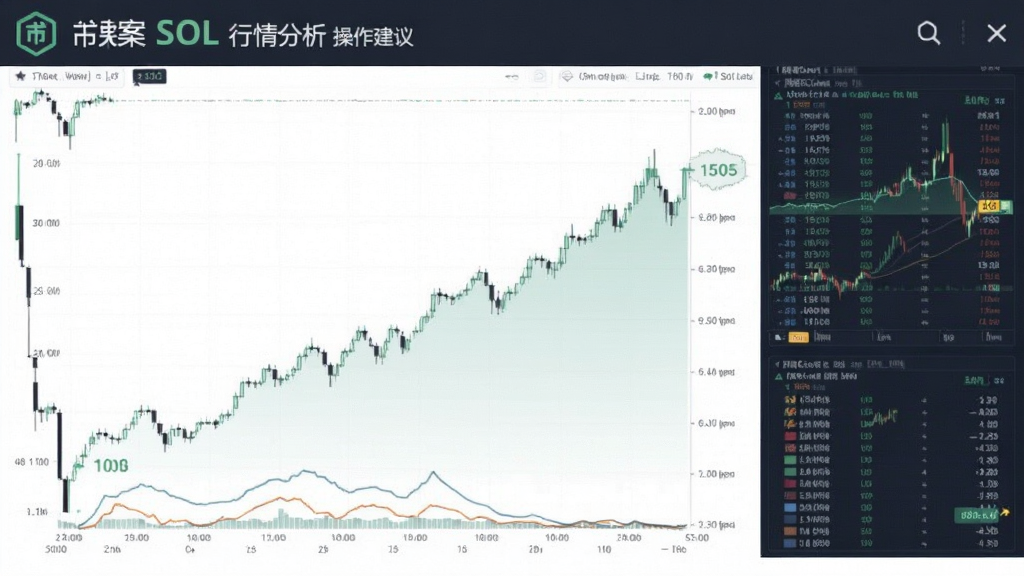This screenshot has width=1024, height=576.
Task: Click the green triangle icon in upper right panel
Action: (x=778, y=95)
